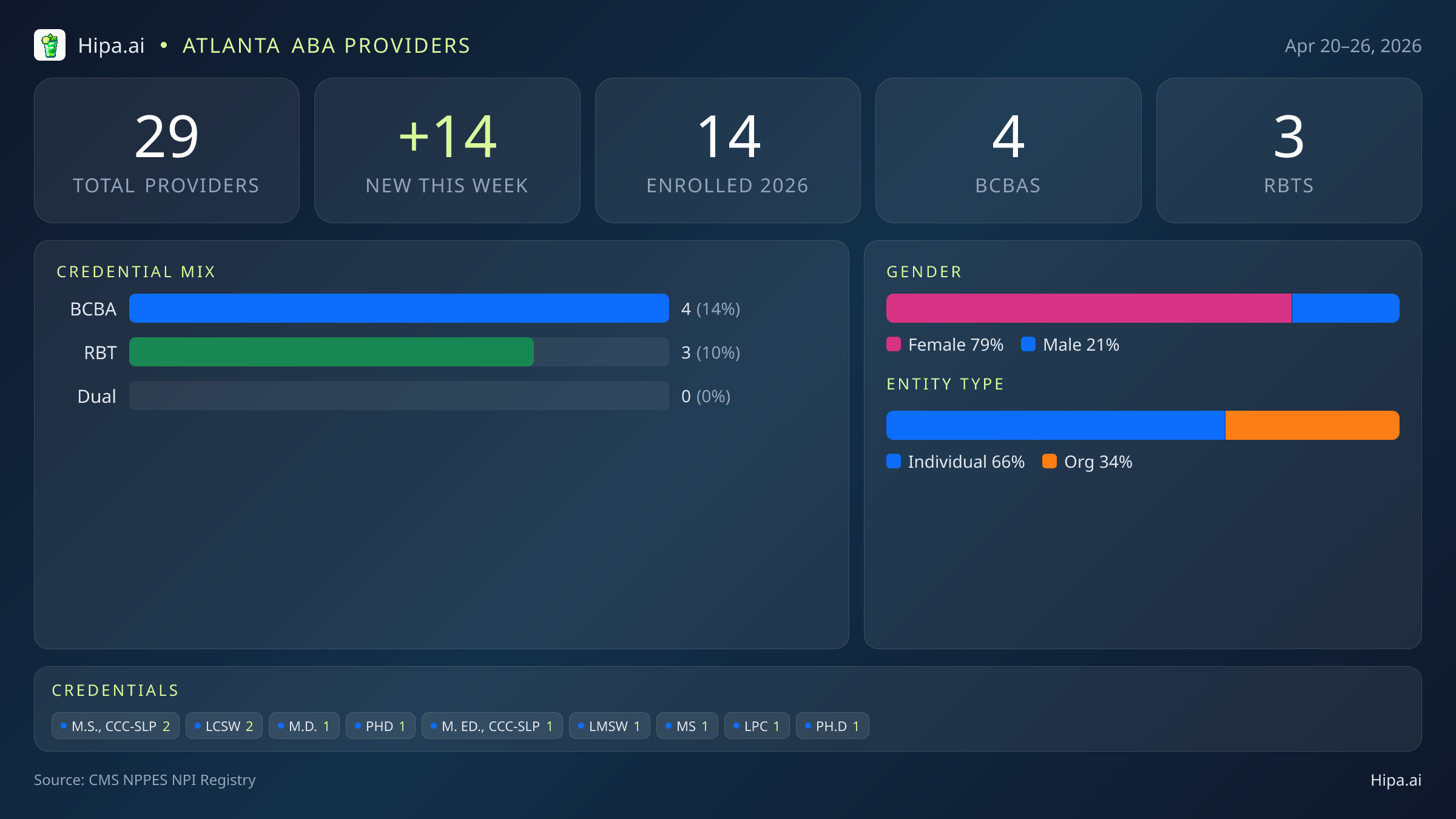Click the dot icon on the M.D. credential chip

[281, 725]
